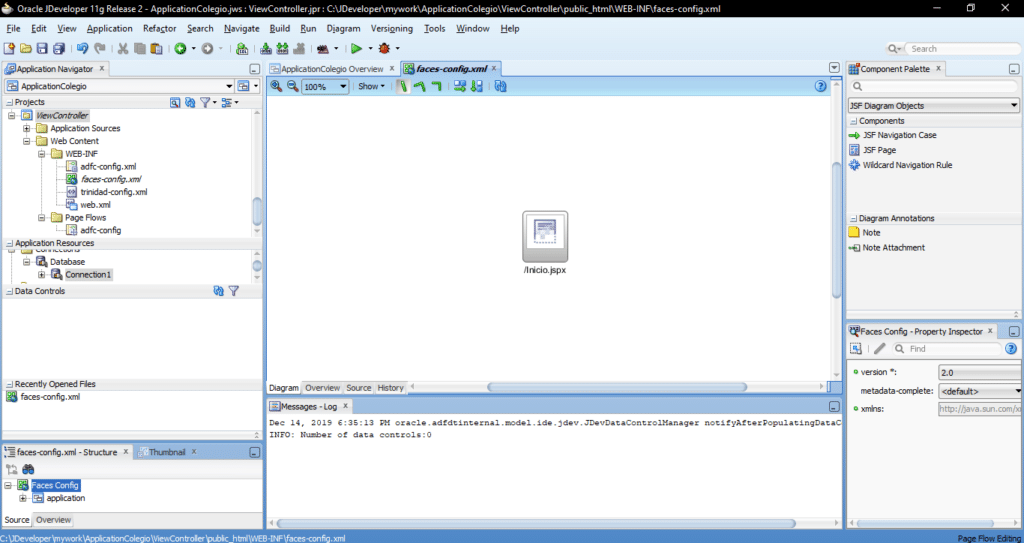Click the green Back navigation icon
This screenshot has height=543, width=1024.
(x=180, y=48)
